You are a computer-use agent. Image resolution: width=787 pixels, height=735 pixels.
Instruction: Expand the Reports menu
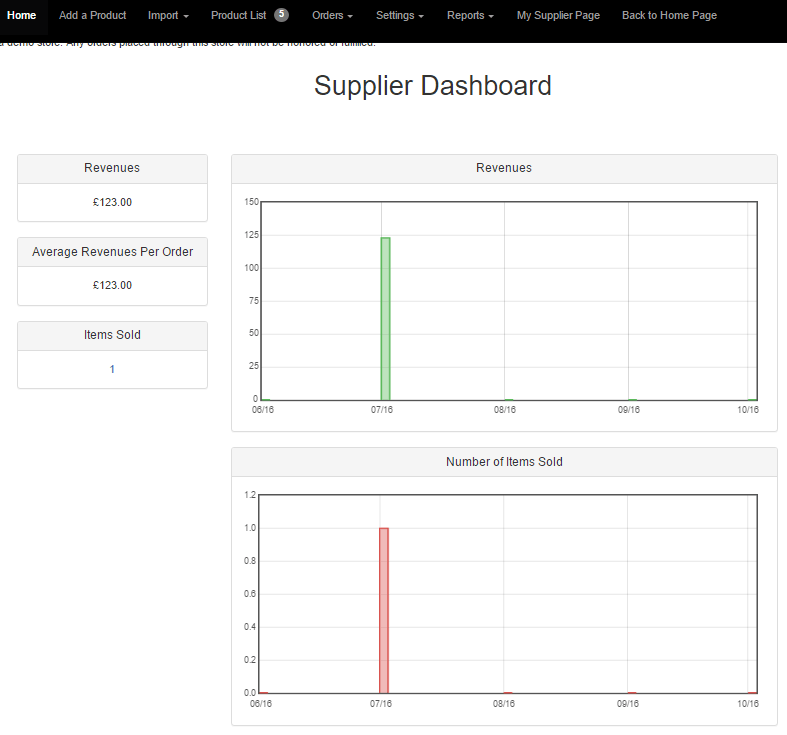[x=470, y=16]
